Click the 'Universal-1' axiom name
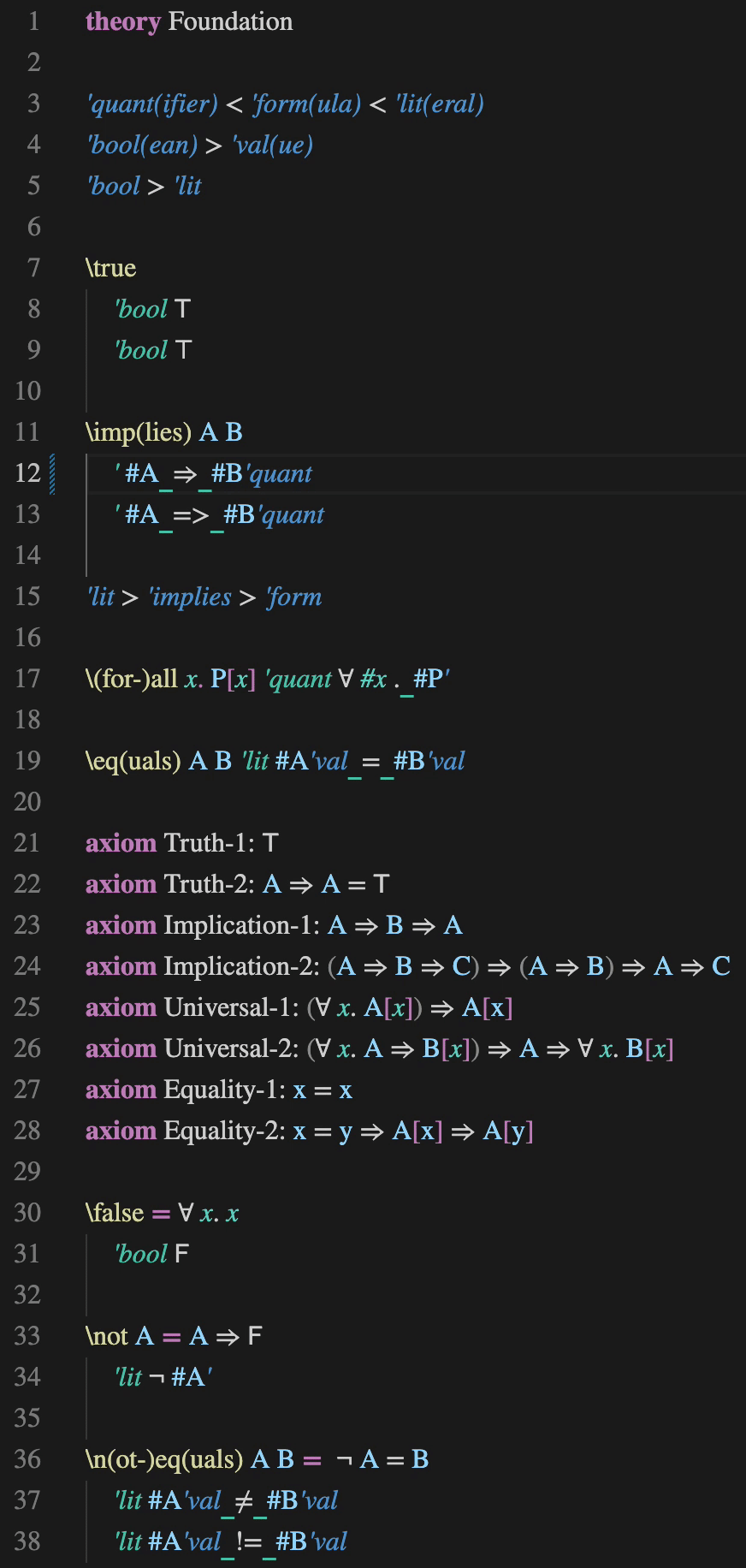746x1568 pixels. click(x=231, y=1007)
